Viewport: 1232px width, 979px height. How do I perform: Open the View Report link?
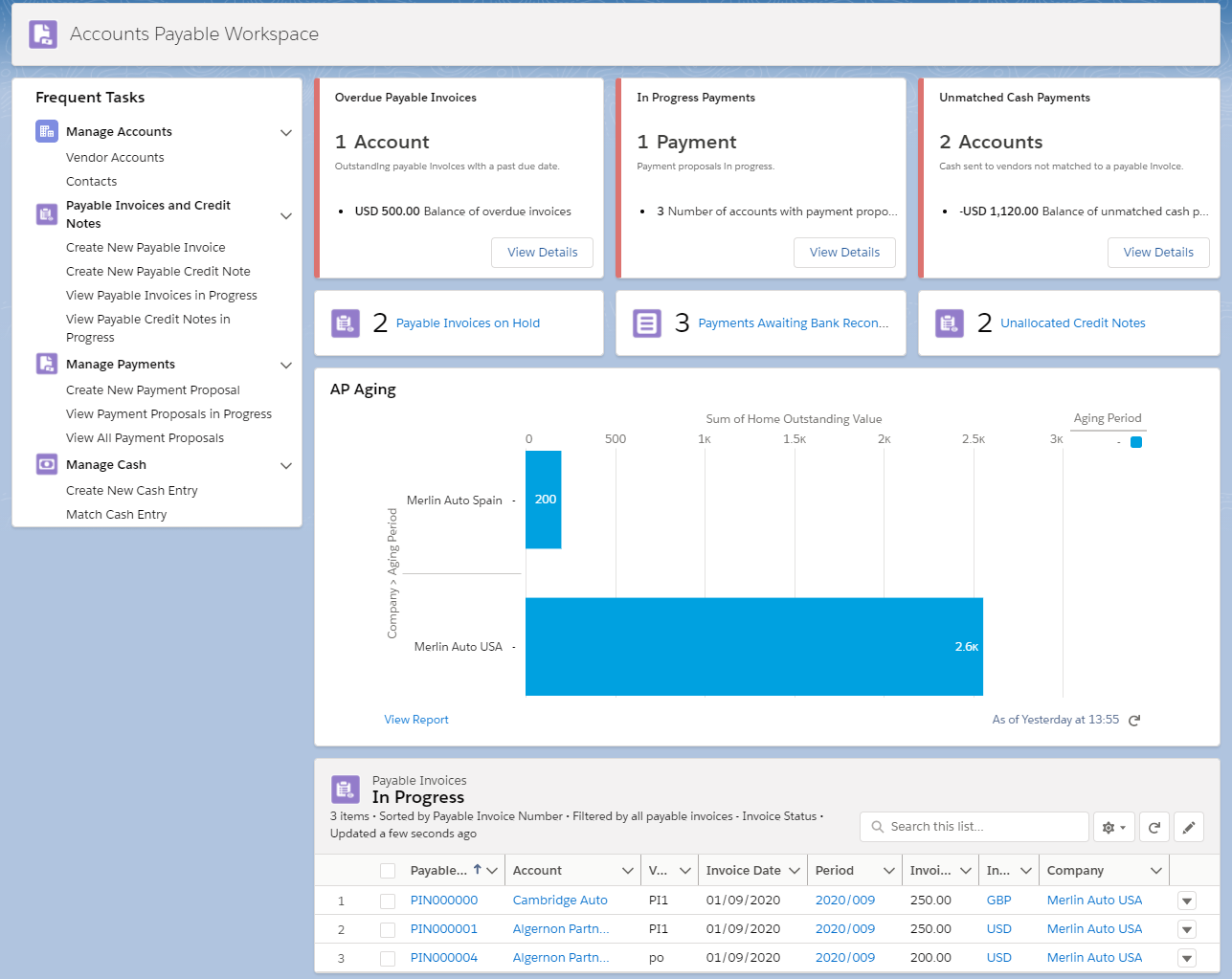tap(416, 720)
